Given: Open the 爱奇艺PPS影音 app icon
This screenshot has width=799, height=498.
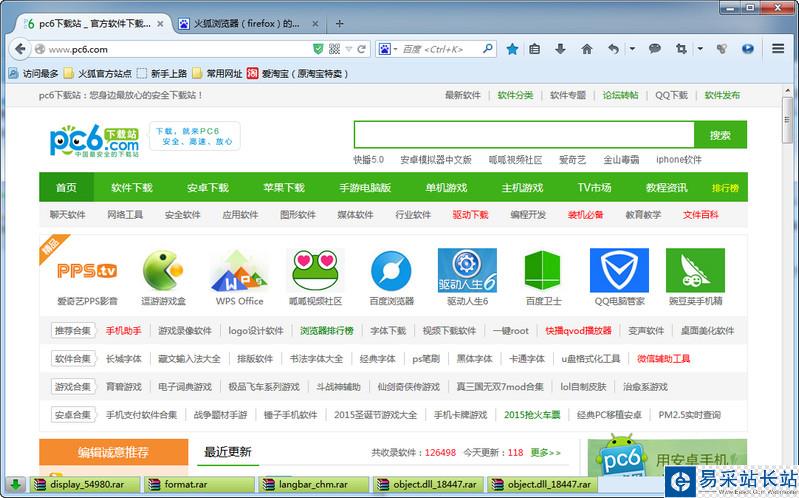Looking at the screenshot, I should tap(87, 270).
